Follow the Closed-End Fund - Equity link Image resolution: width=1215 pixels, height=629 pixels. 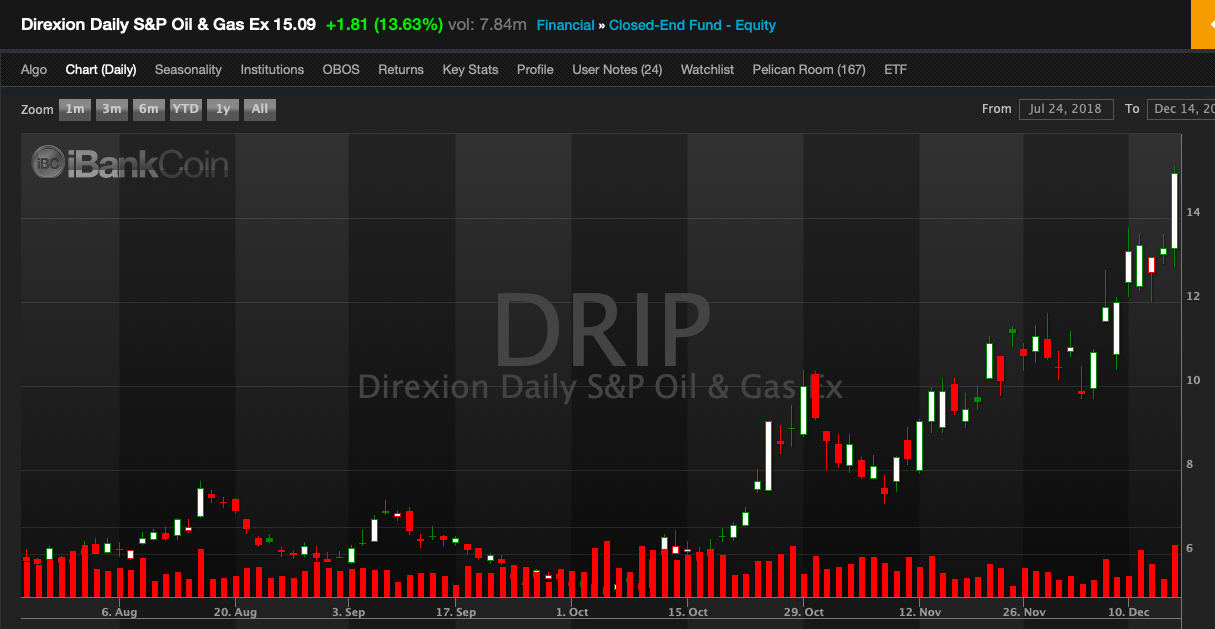[692, 25]
